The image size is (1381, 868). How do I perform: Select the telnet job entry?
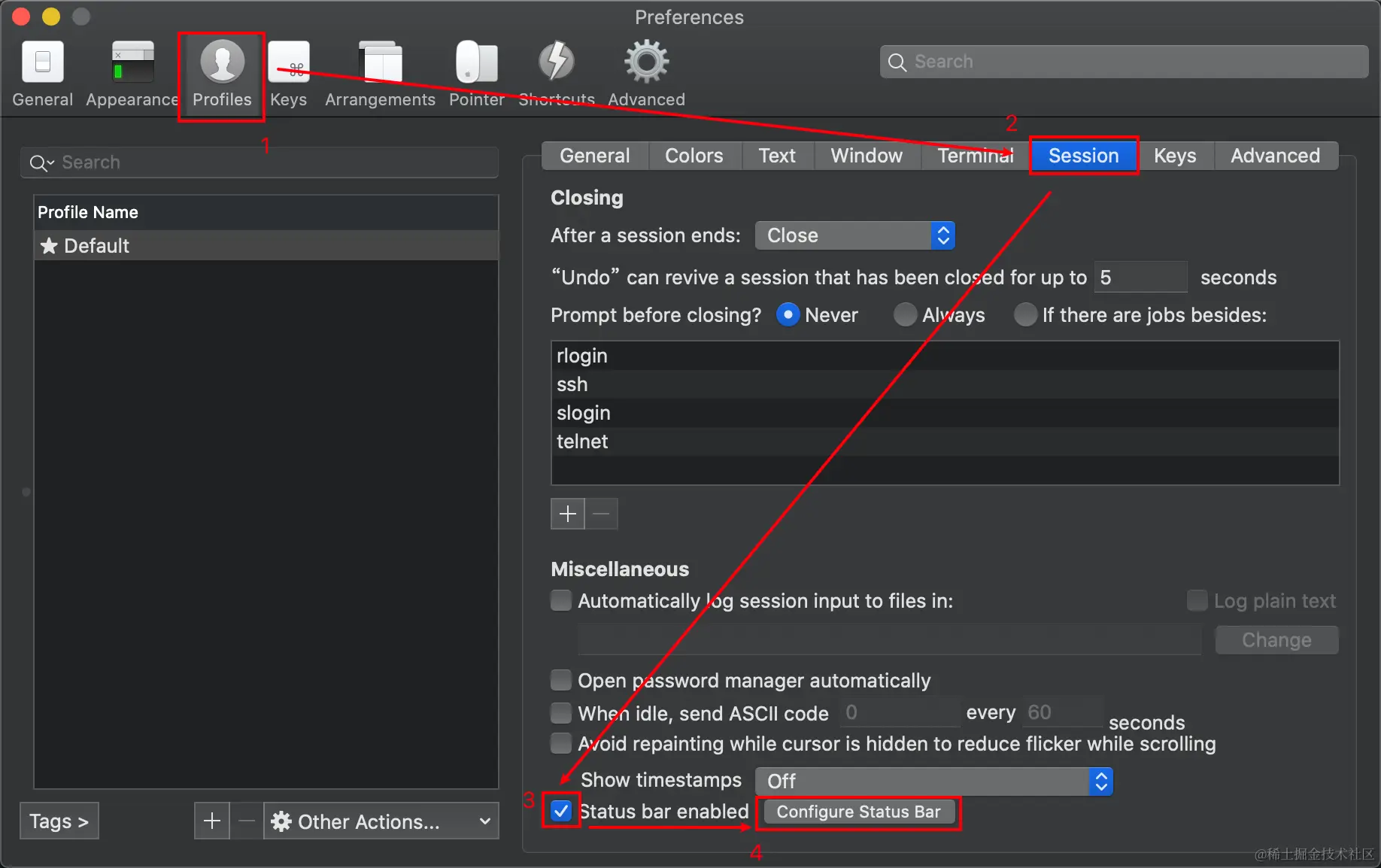click(945, 442)
